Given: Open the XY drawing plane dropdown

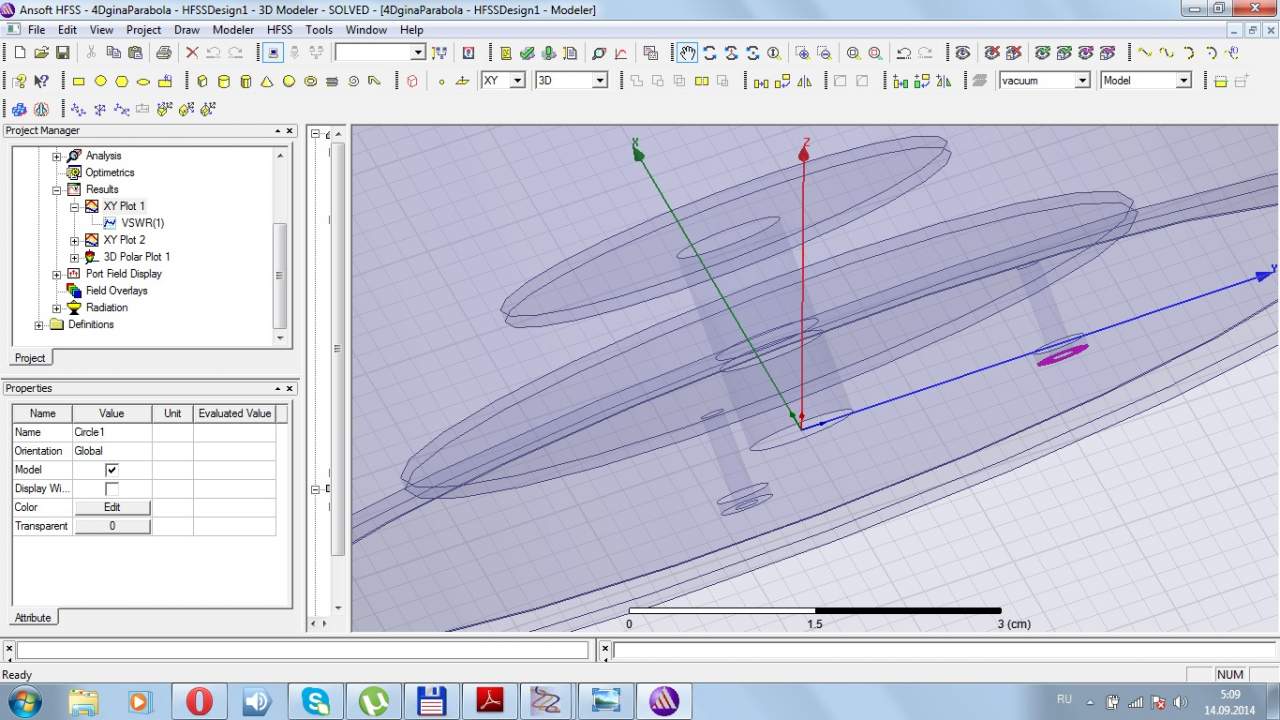Looking at the screenshot, I should tap(517, 81).
